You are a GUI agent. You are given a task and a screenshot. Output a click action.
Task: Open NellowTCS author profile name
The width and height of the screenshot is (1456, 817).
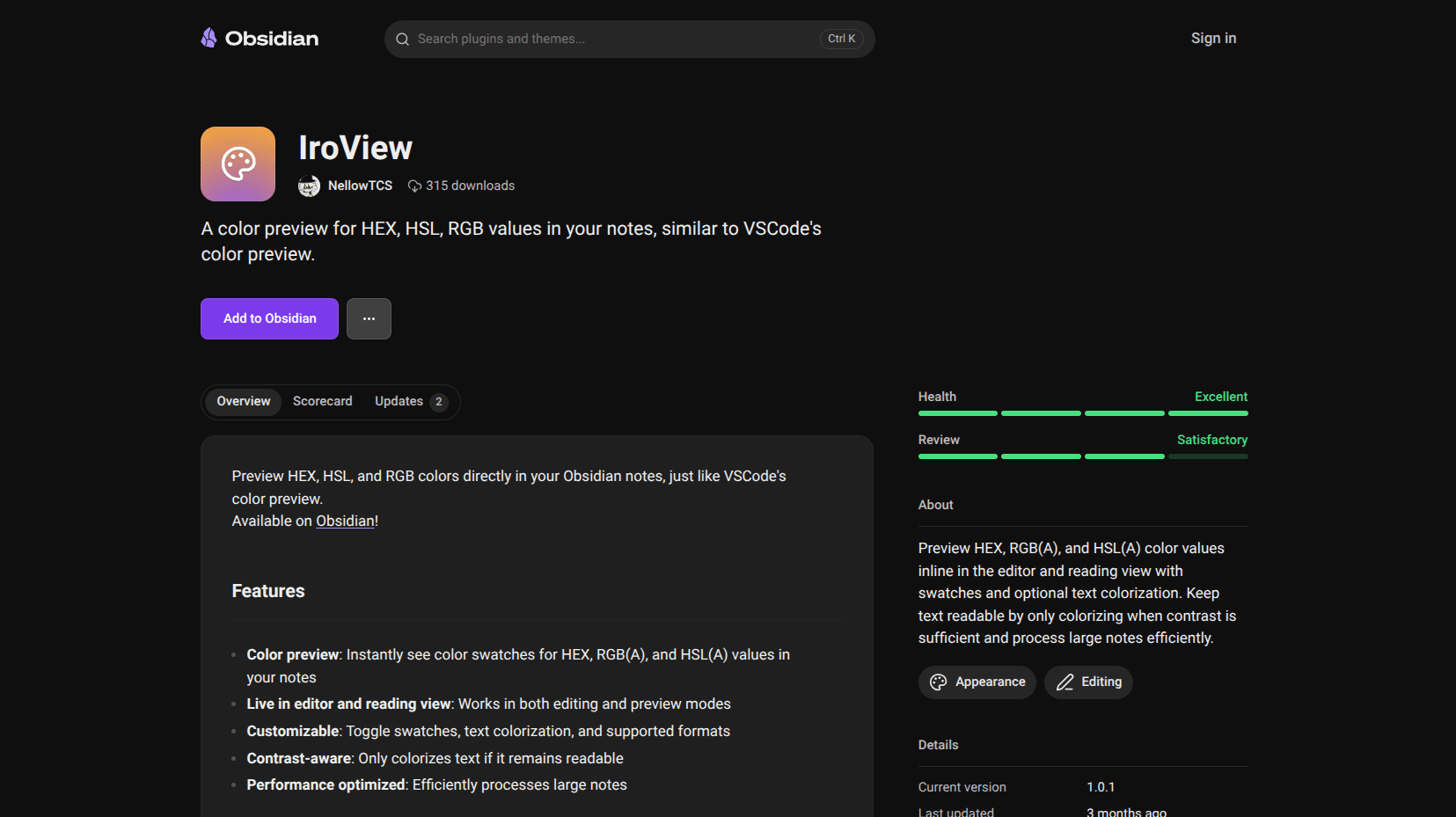tap(360, 186)
